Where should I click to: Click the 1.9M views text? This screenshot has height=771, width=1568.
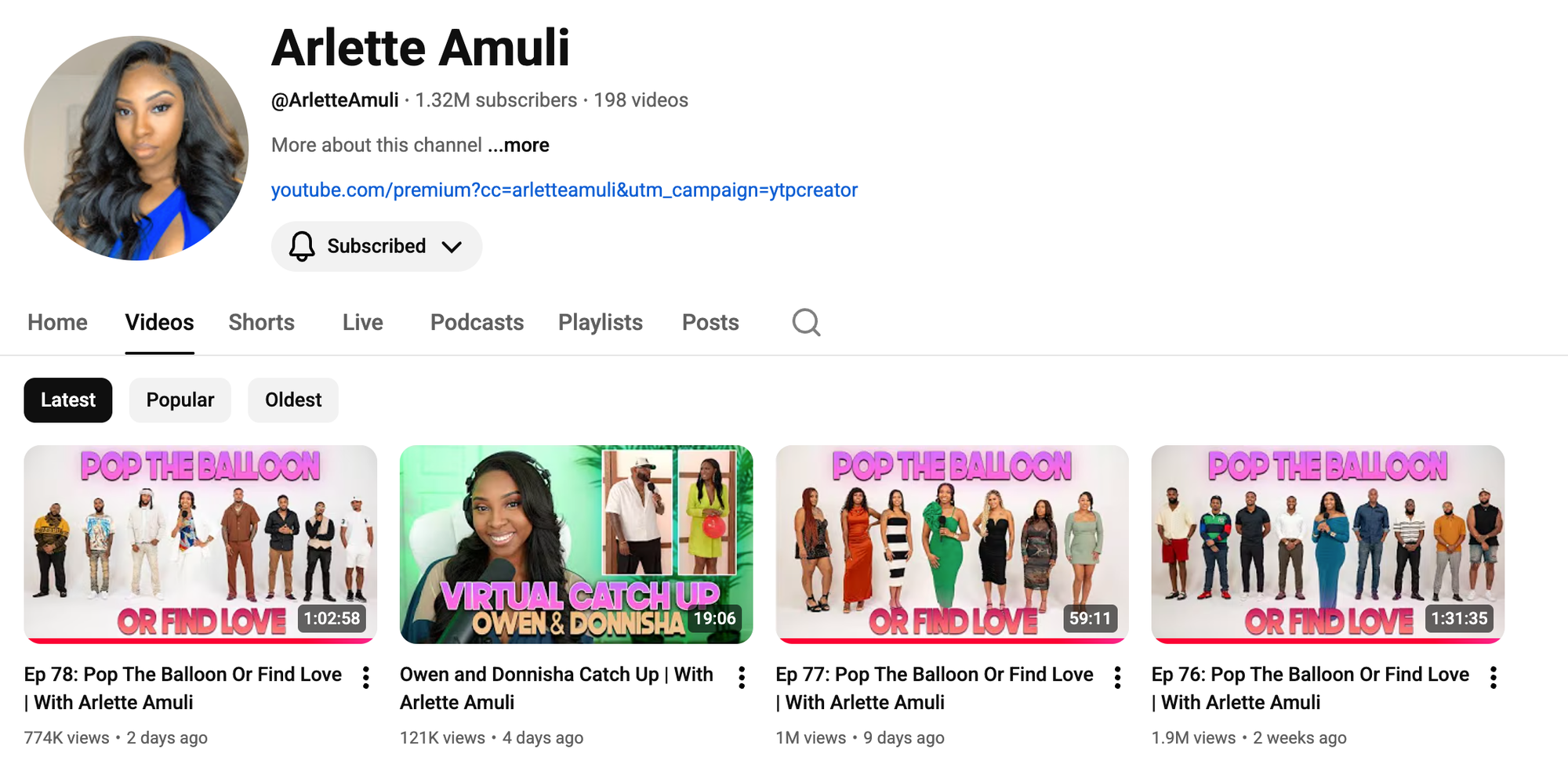[1193, 738]
